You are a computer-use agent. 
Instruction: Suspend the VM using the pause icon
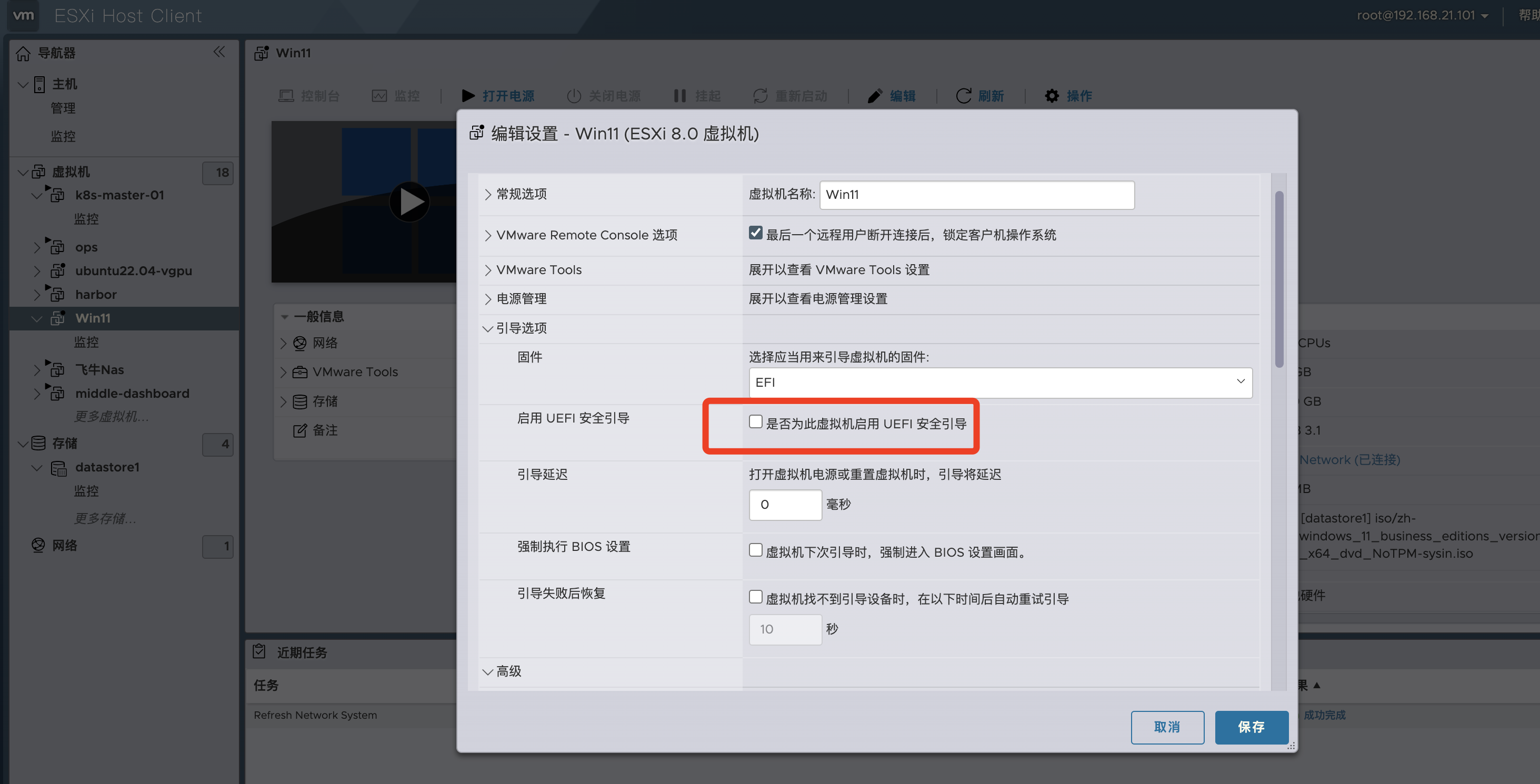coord(697,96)
